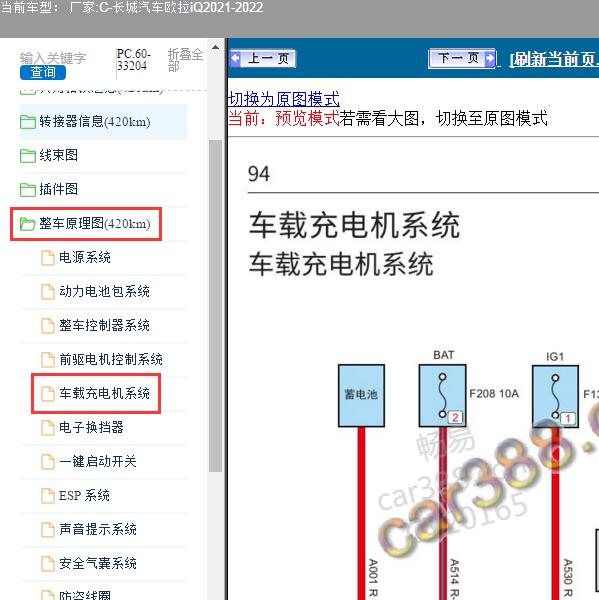This screenshot has height=600, width=599.
Task: Click folder icon beside 线束图
Action: (28, 156)
